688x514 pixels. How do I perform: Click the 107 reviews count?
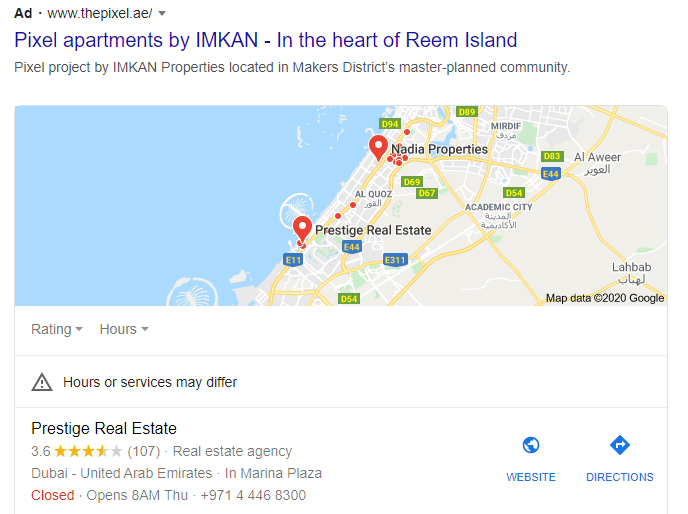[144, 451]
